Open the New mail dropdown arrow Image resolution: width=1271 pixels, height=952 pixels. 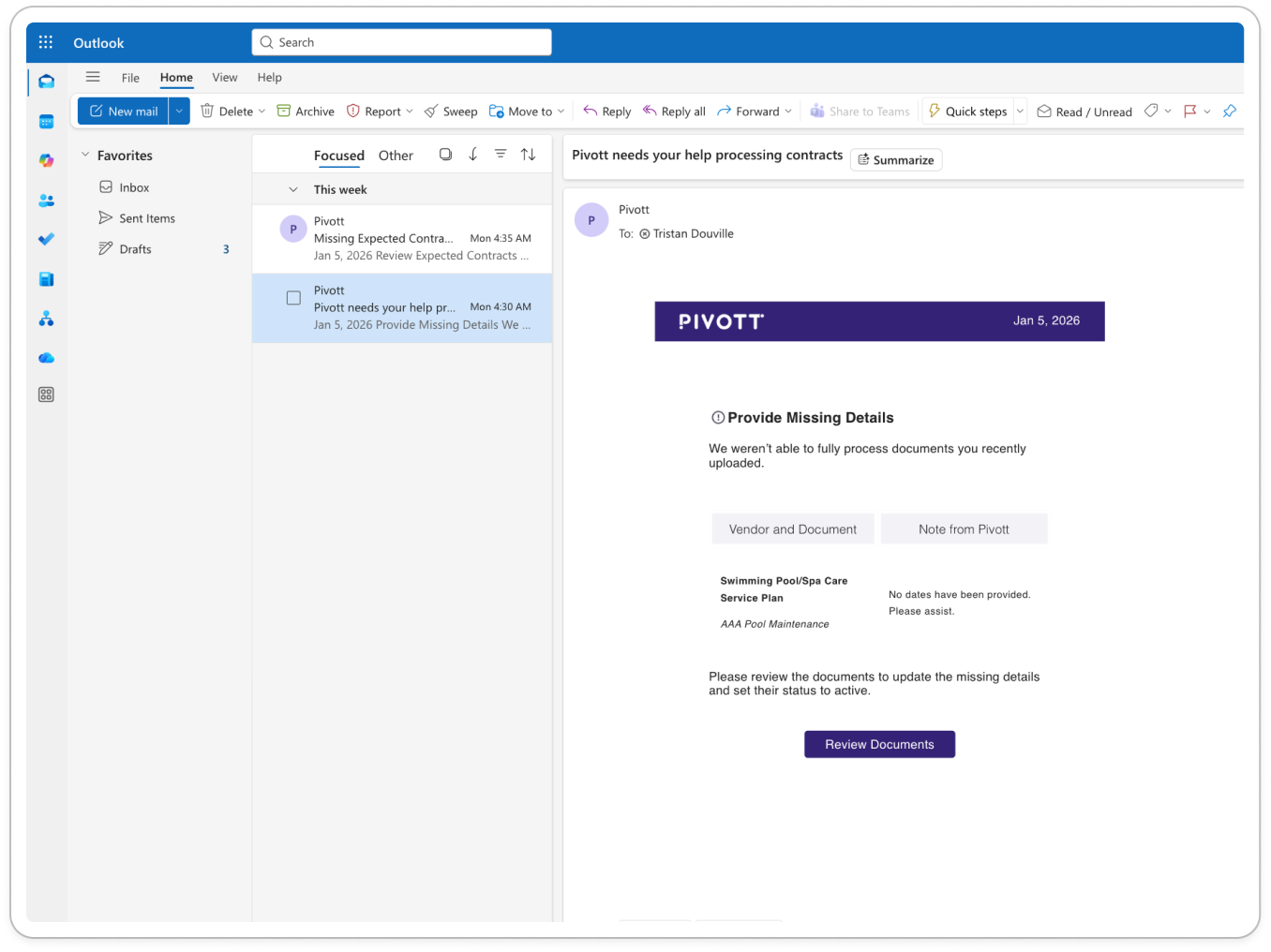click(179, 111)
